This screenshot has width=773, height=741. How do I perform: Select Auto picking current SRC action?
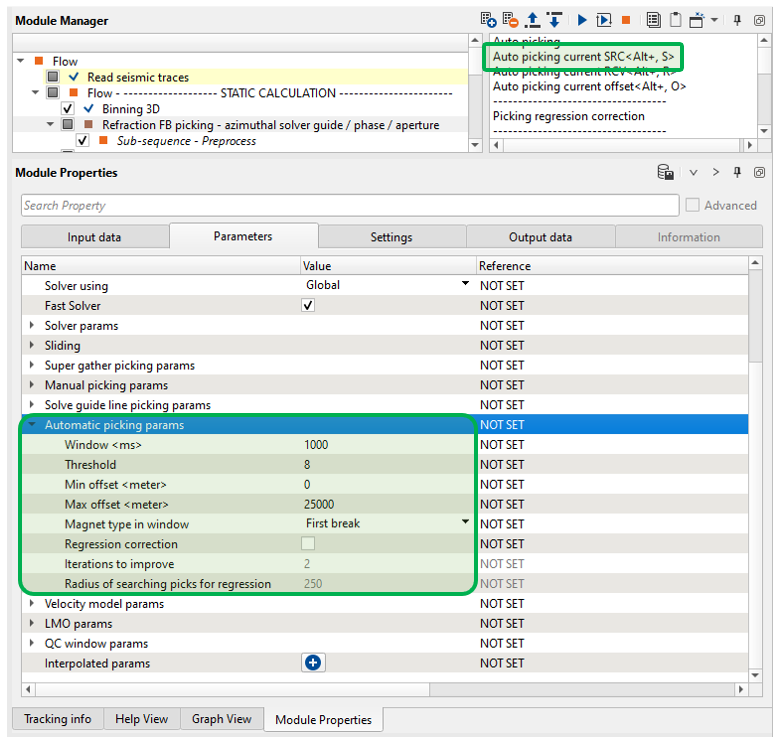click(x=583, y=58)
